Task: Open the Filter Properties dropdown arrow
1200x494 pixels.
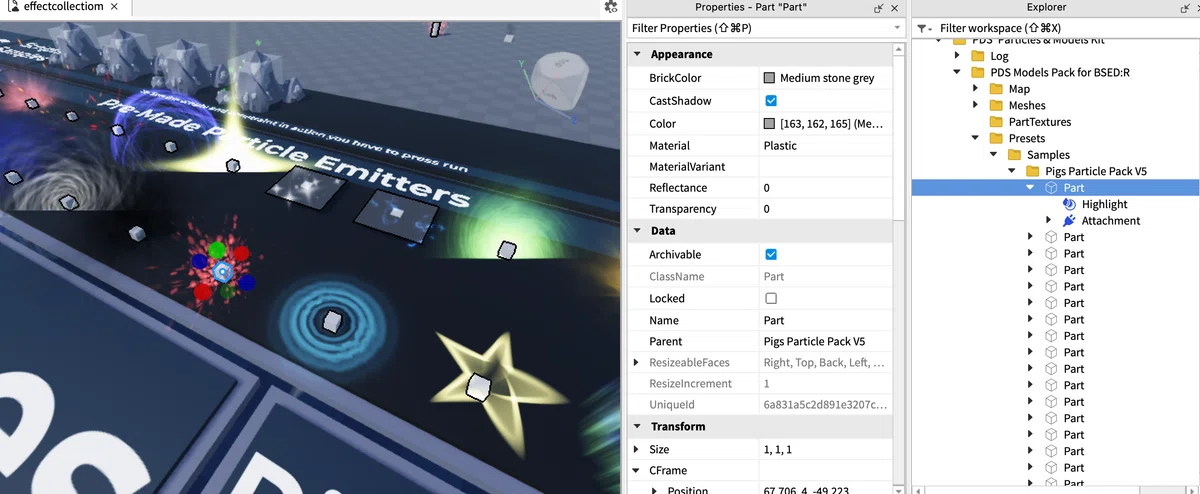Action: pos(898,29)
